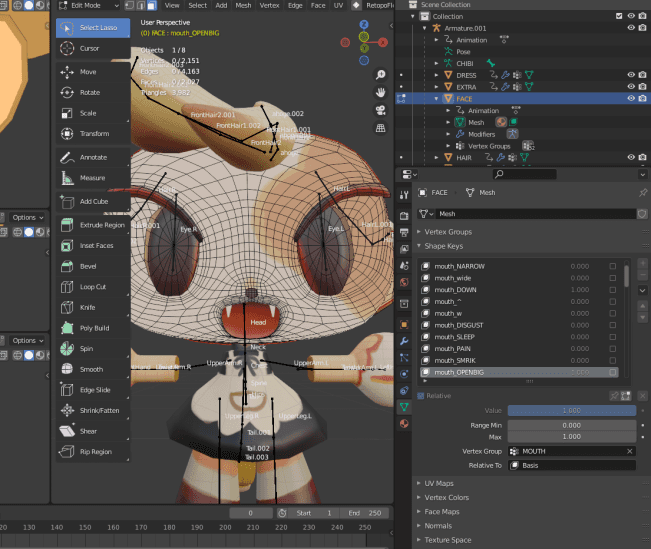
Task: Click the Face header menu
Action: tap(318, 5)
